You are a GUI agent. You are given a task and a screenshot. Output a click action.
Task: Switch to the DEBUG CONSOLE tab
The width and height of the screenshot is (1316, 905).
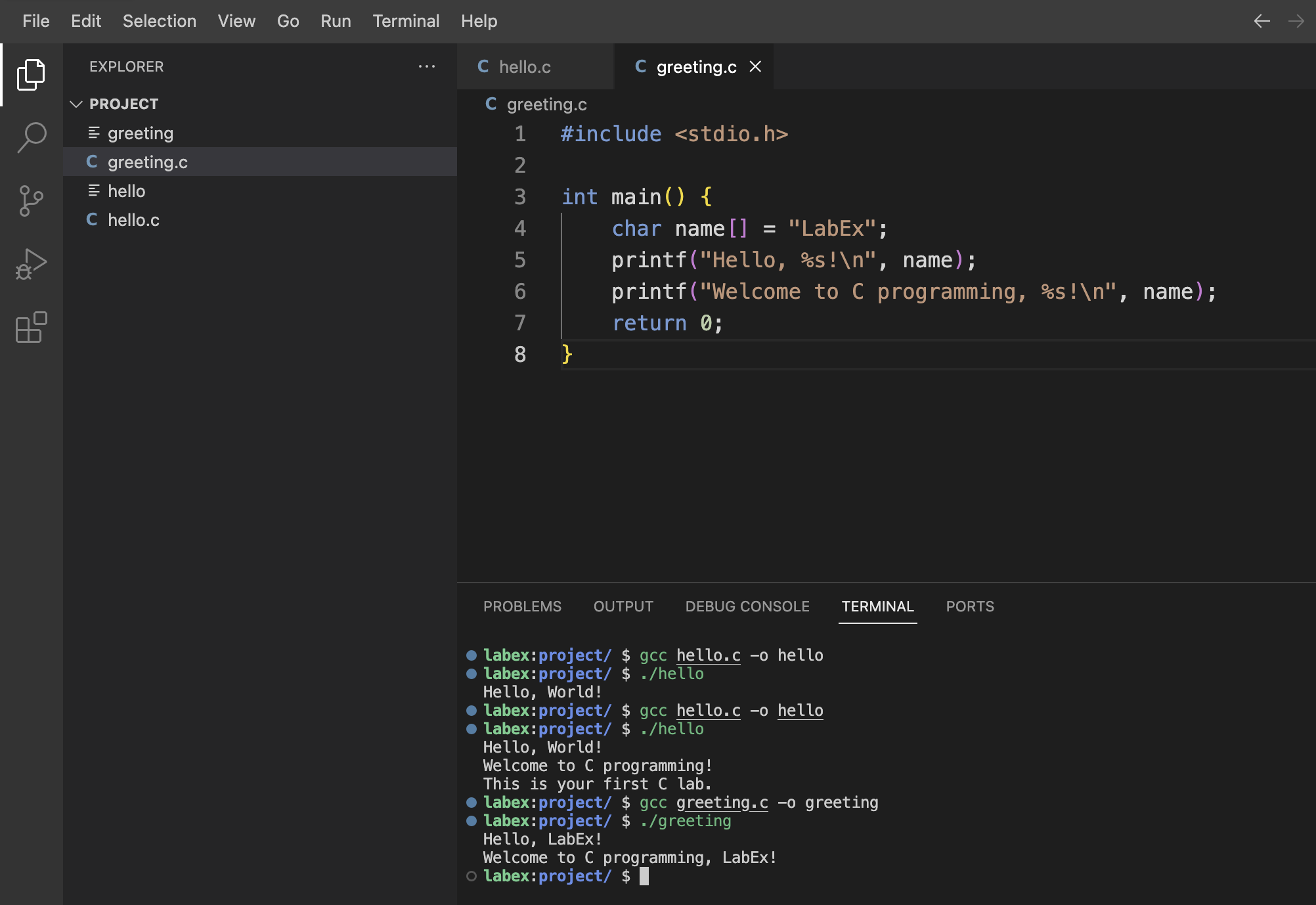(747, 606)
